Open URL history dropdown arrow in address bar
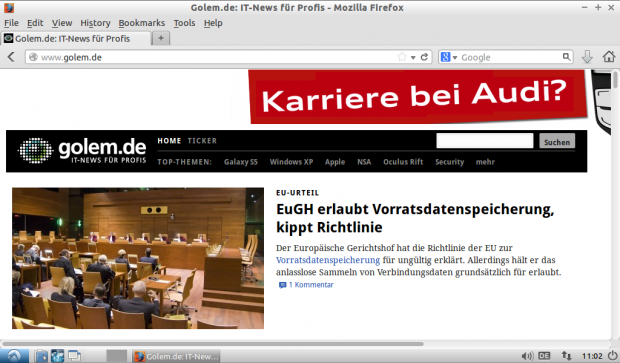Screen dimensions: 620x363 pos(413,57)
